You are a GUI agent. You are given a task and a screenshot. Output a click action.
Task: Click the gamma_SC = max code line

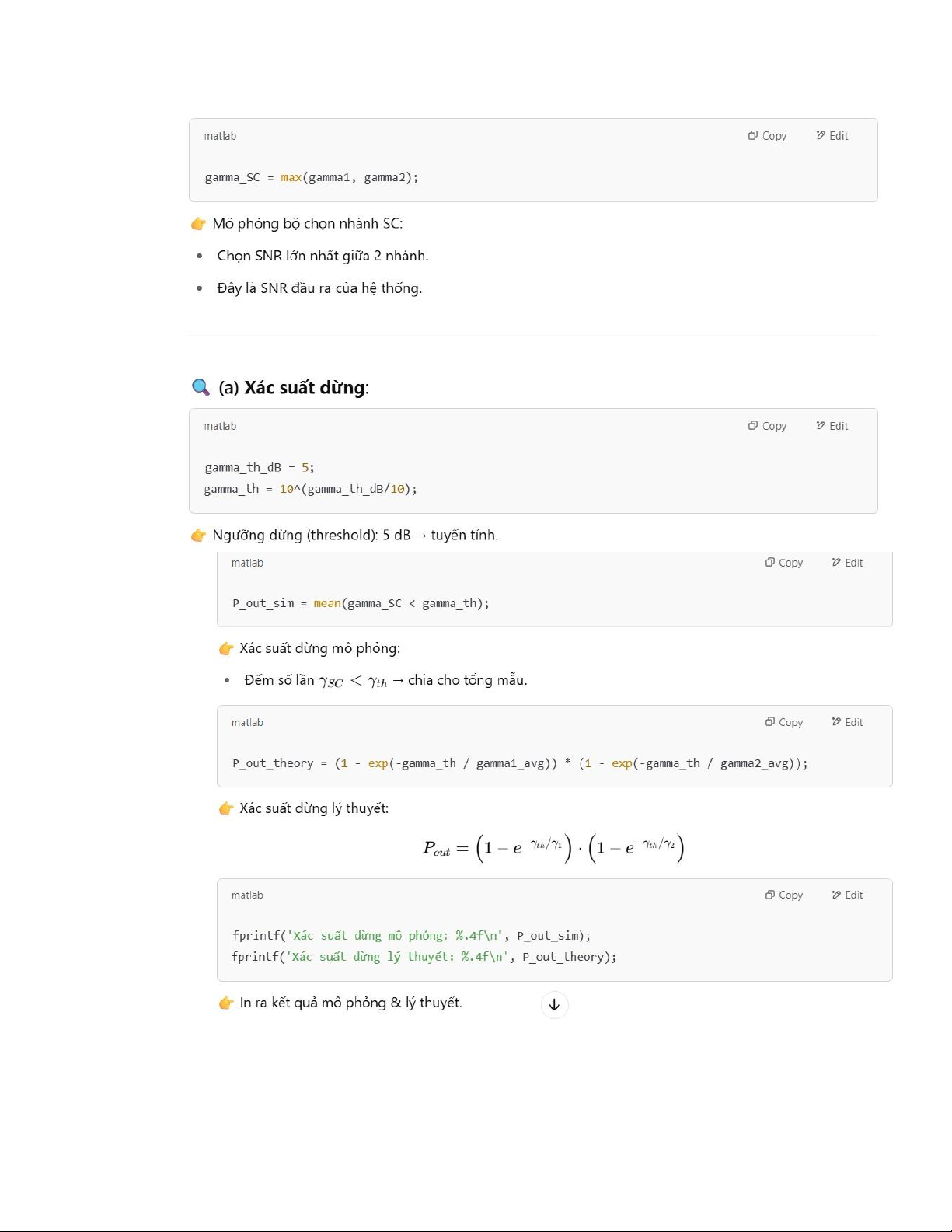point(312,177)
